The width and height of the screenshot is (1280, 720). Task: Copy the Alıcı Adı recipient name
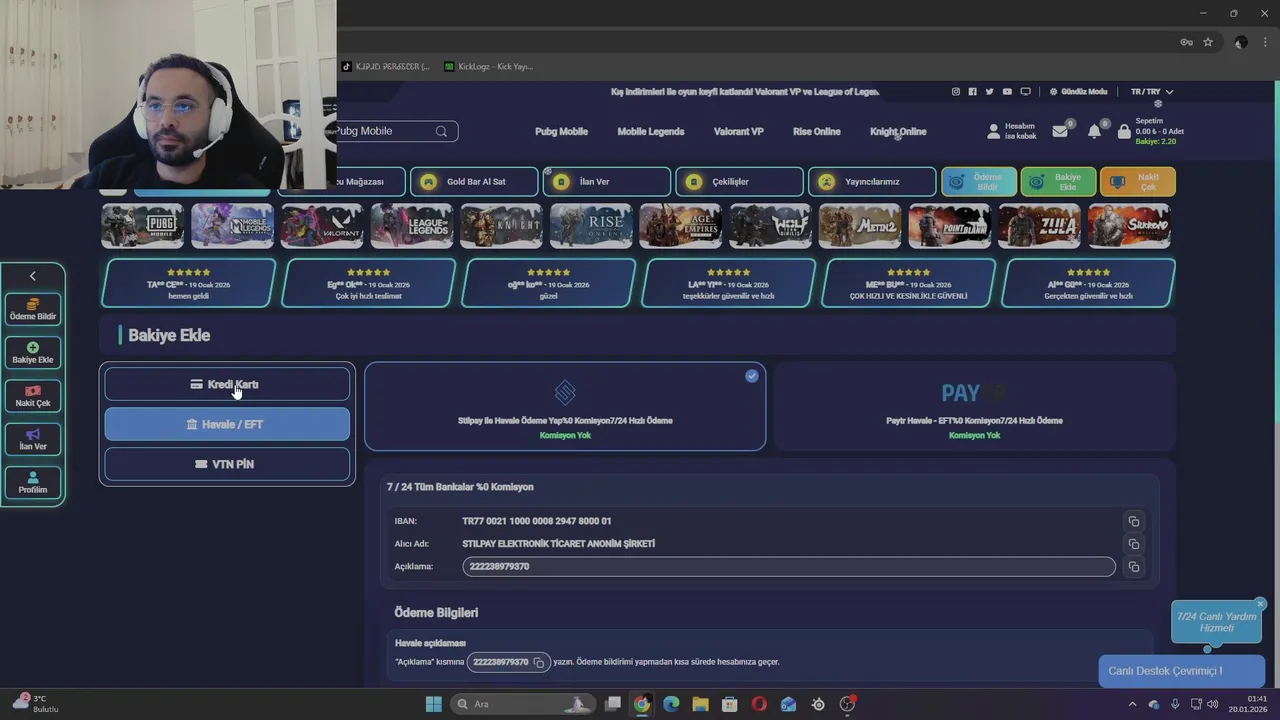tap(1133, 544)
